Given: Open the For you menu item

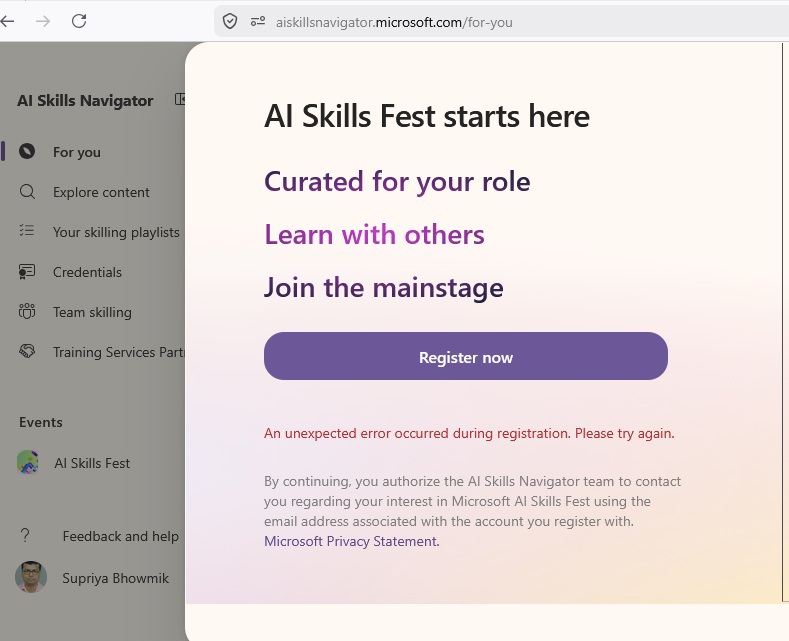Looking at the screenshot, I should tap(76, 152).
